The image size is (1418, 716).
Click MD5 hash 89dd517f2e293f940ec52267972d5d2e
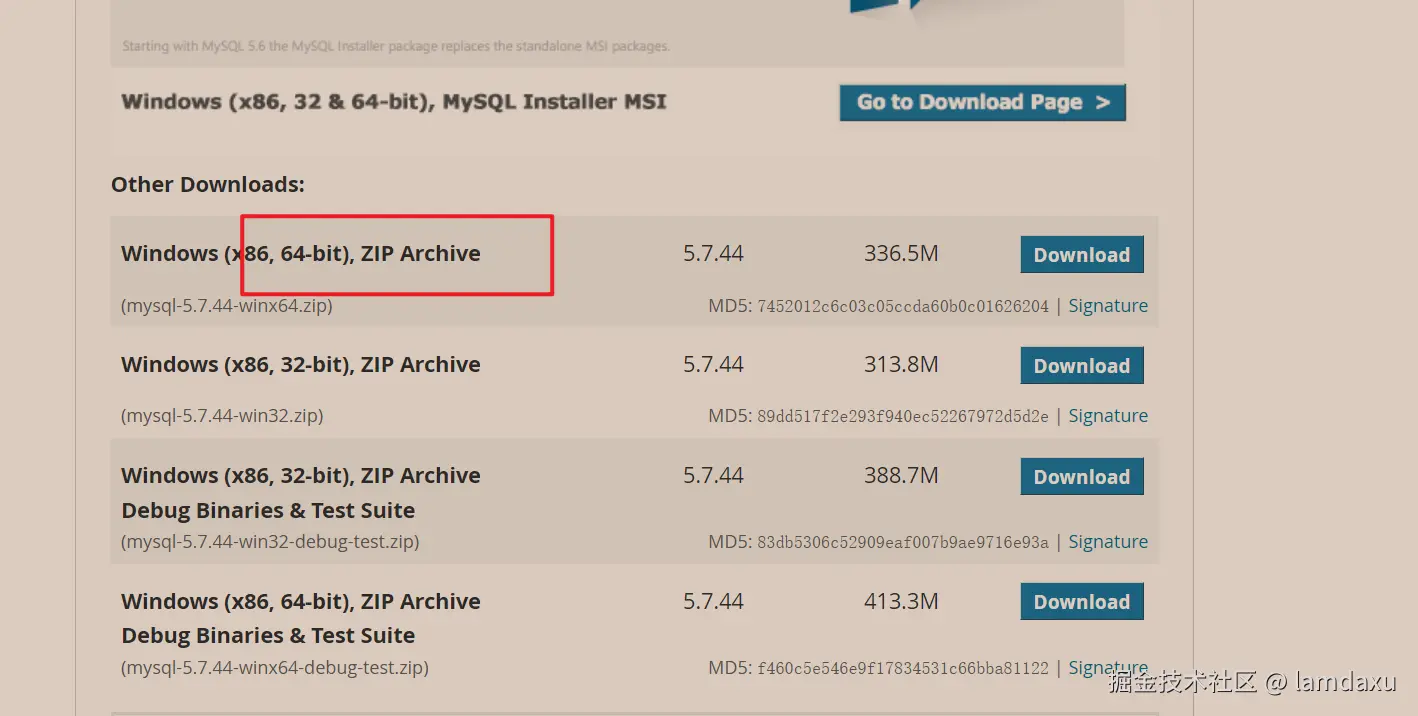click(903, 416)
